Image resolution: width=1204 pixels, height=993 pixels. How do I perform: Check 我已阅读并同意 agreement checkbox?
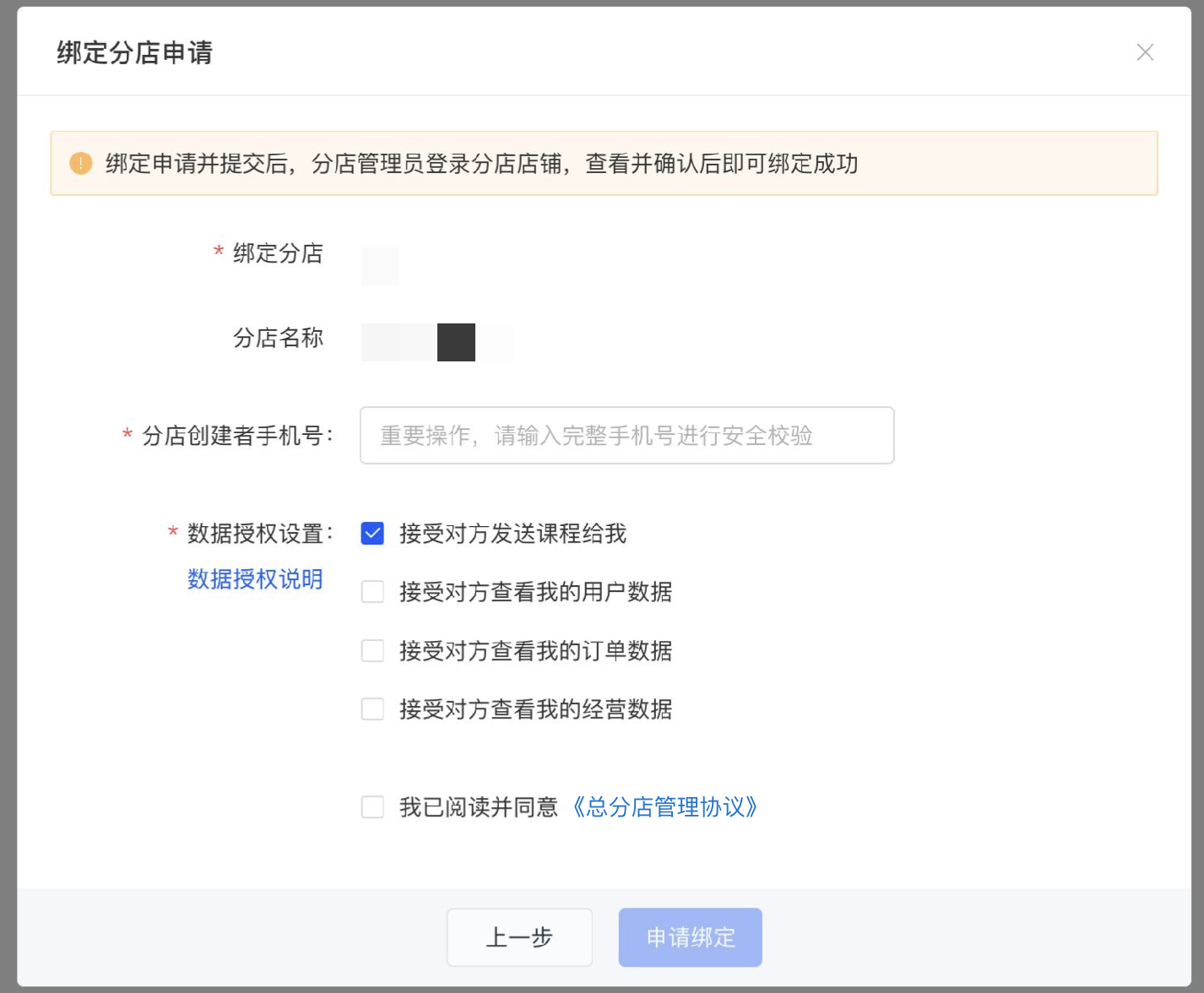pos(372,807)
